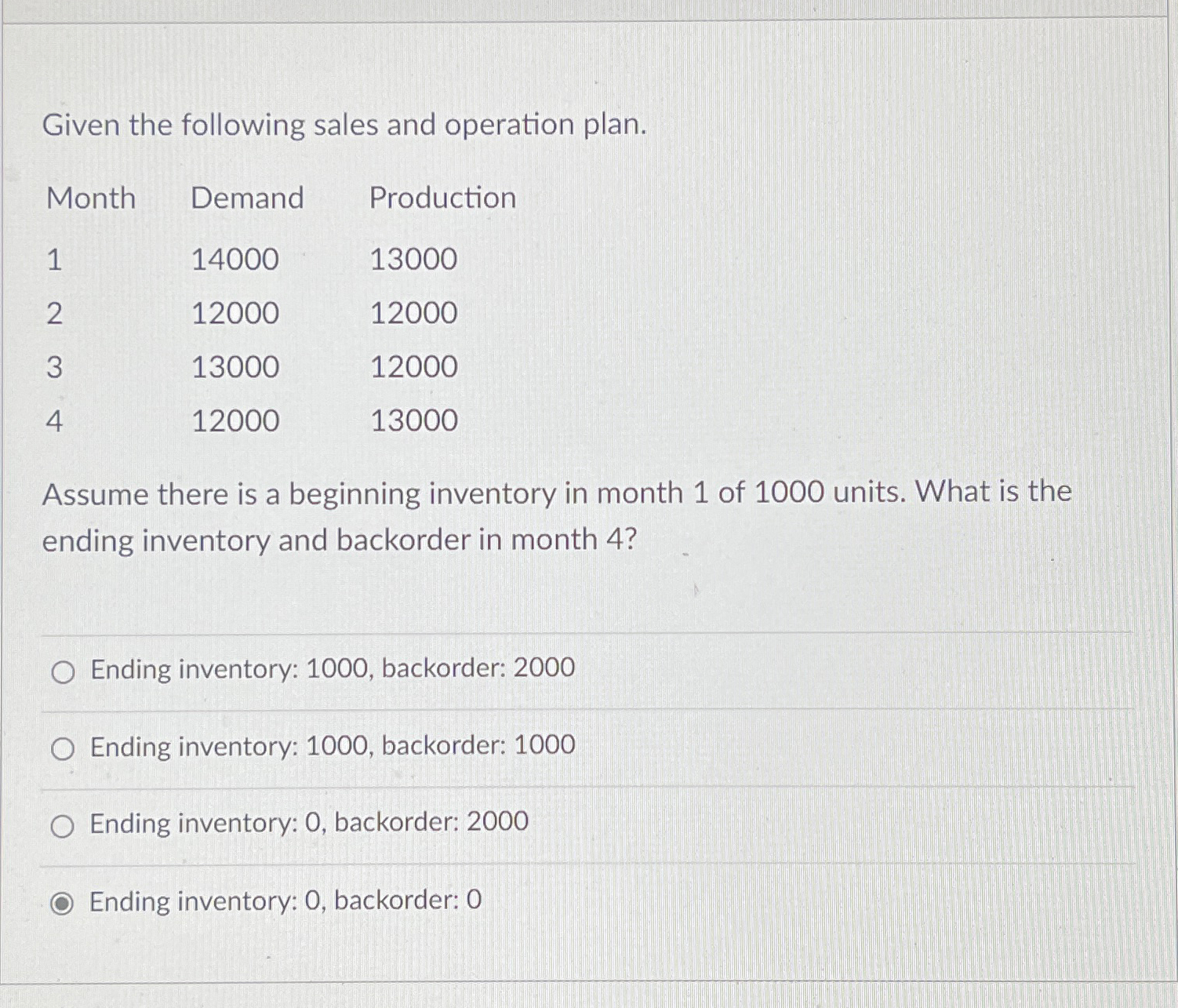1178x1008 pixels.
Task: Click the Demand column header
Action: (247, 198)
